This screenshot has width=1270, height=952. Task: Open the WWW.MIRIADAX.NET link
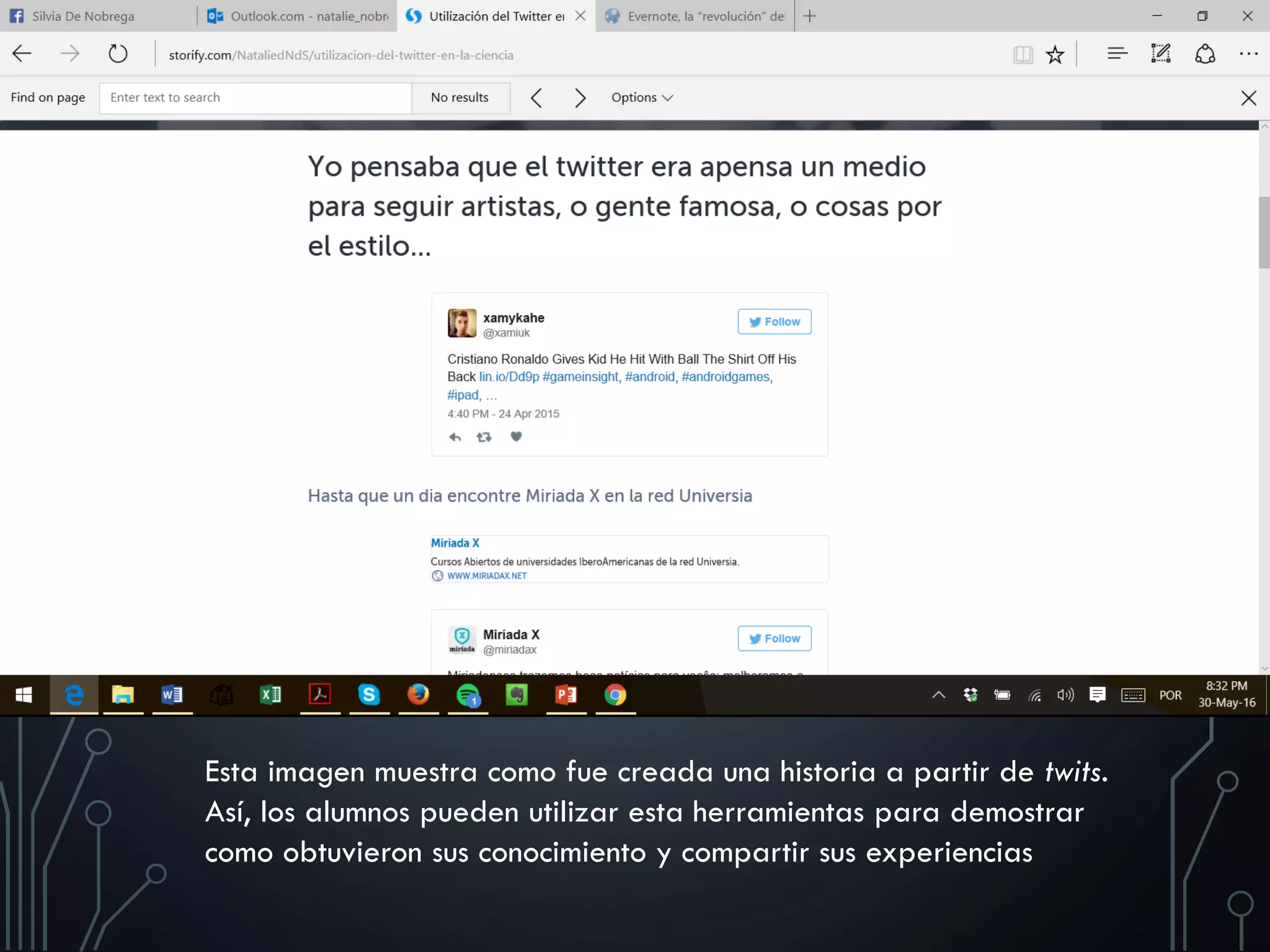pos(487,576)
